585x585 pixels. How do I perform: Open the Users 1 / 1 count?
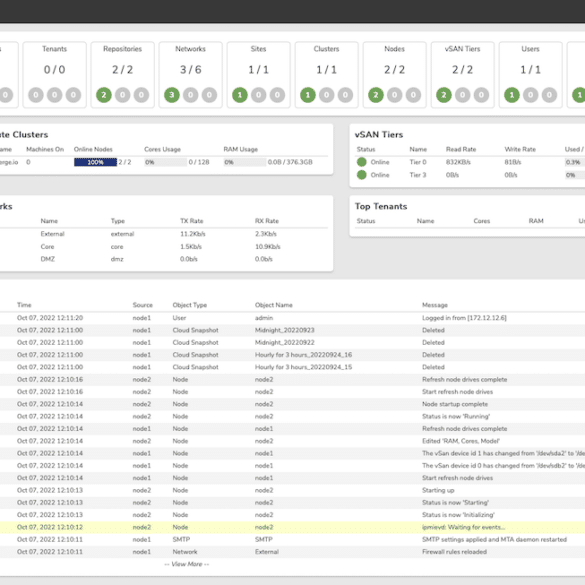coord(530,69)
